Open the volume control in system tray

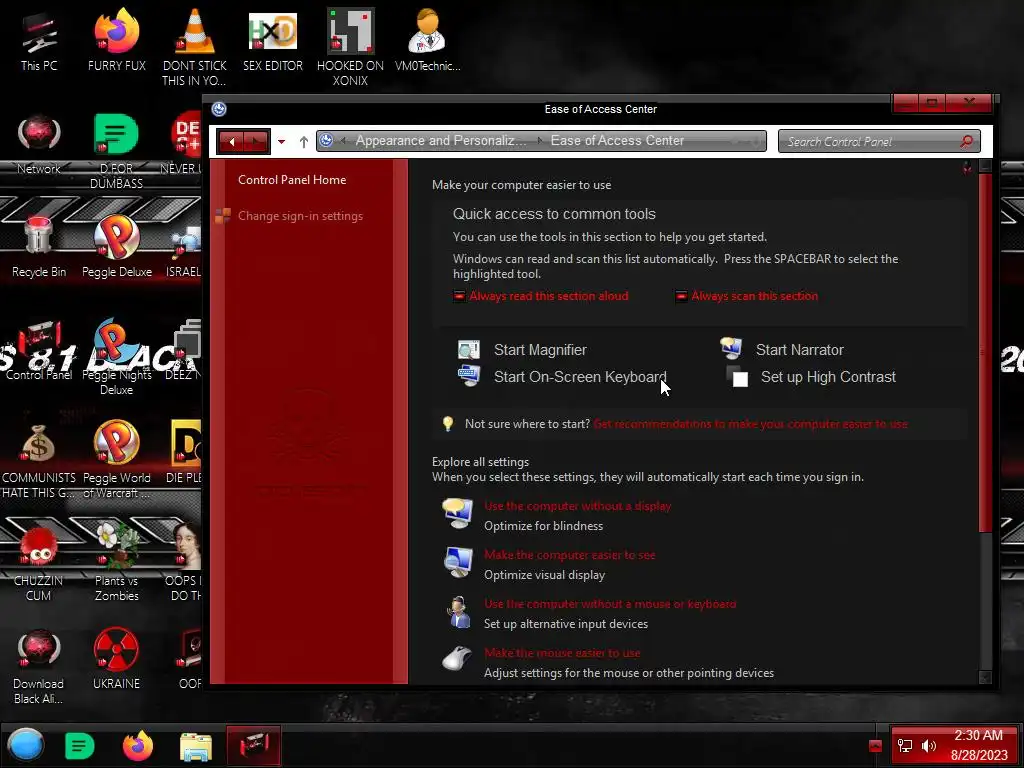pos(929,745)
